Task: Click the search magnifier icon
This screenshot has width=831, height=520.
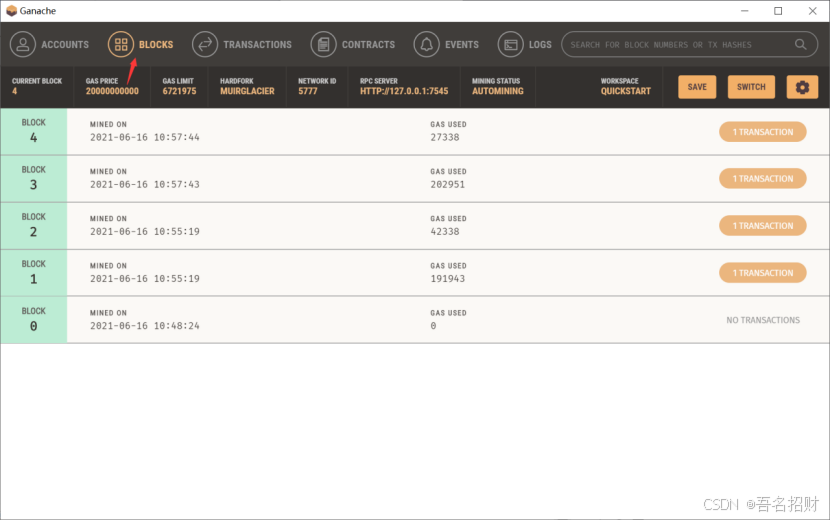Action: pos(801,44)
